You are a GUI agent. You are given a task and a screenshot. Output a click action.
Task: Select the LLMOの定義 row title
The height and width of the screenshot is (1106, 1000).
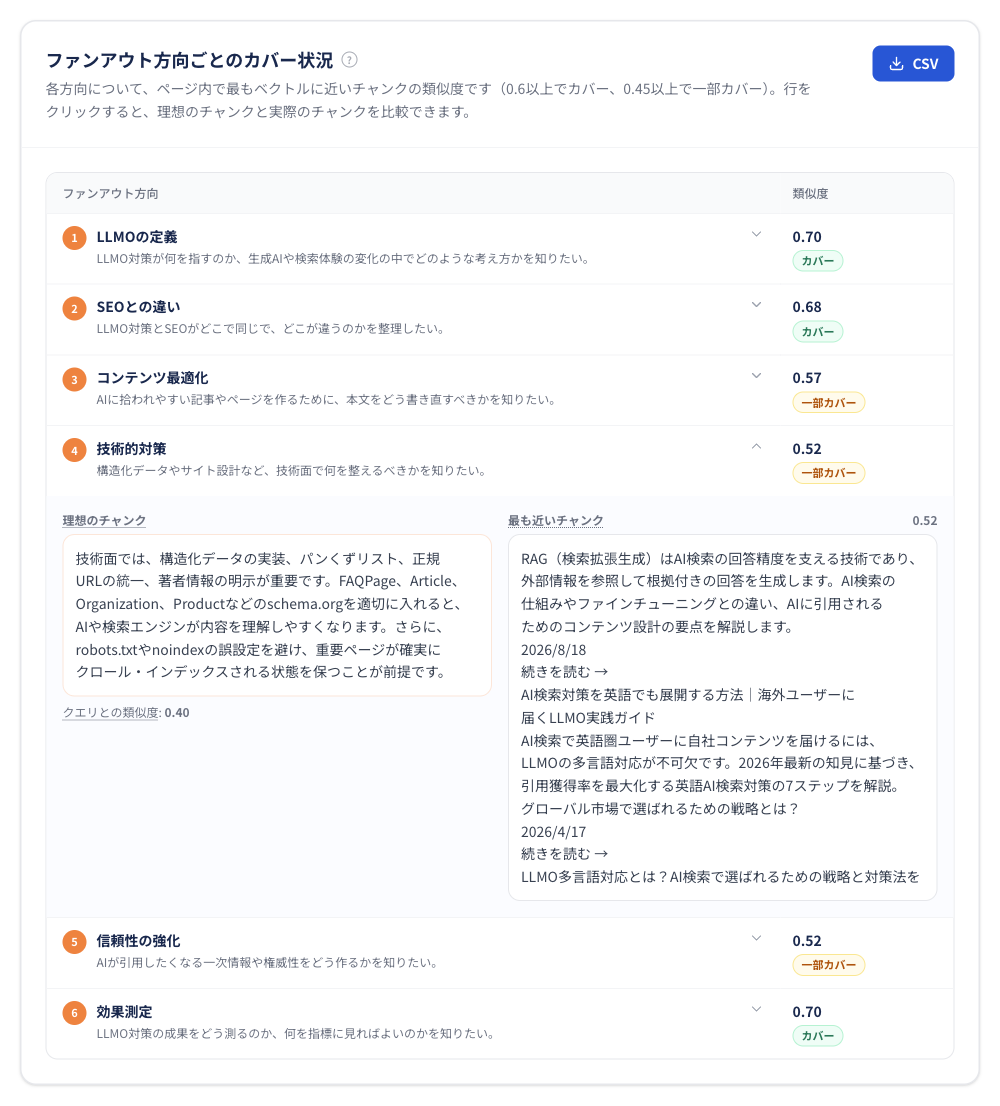[137, 237]
